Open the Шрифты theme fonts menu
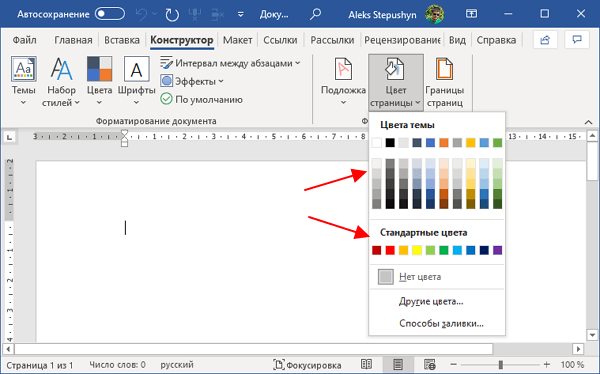Image resolution: width=600 pixels, height=374 pixels. (x=137, y=81)
